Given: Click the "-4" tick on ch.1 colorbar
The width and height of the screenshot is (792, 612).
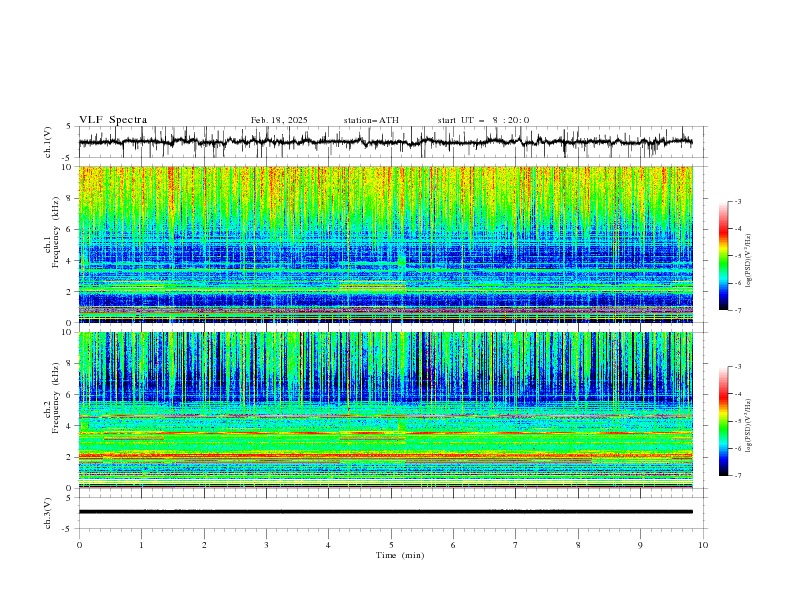Looking at the screenshot, I should click(x=737, y=229).
